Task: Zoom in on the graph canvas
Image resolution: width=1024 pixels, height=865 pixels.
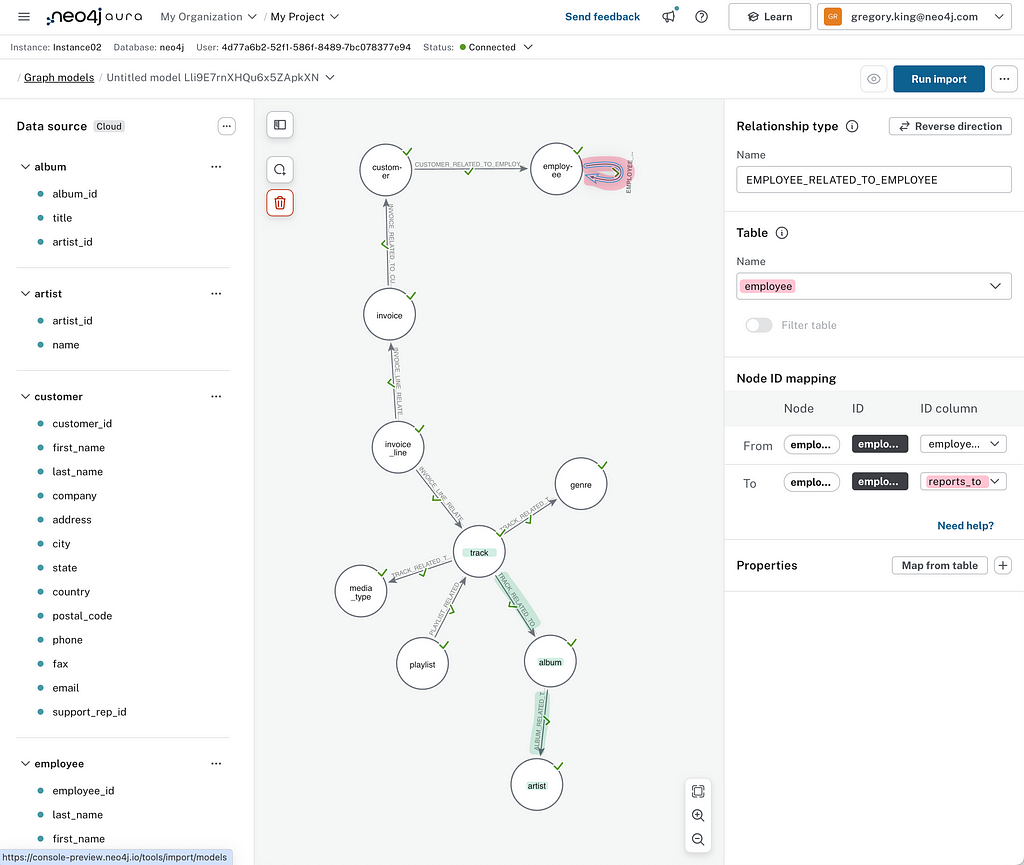Action: pos(698,816)
